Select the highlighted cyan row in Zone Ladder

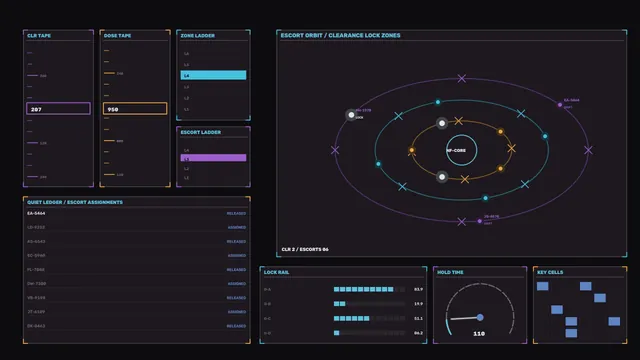[x=213, y=75]
